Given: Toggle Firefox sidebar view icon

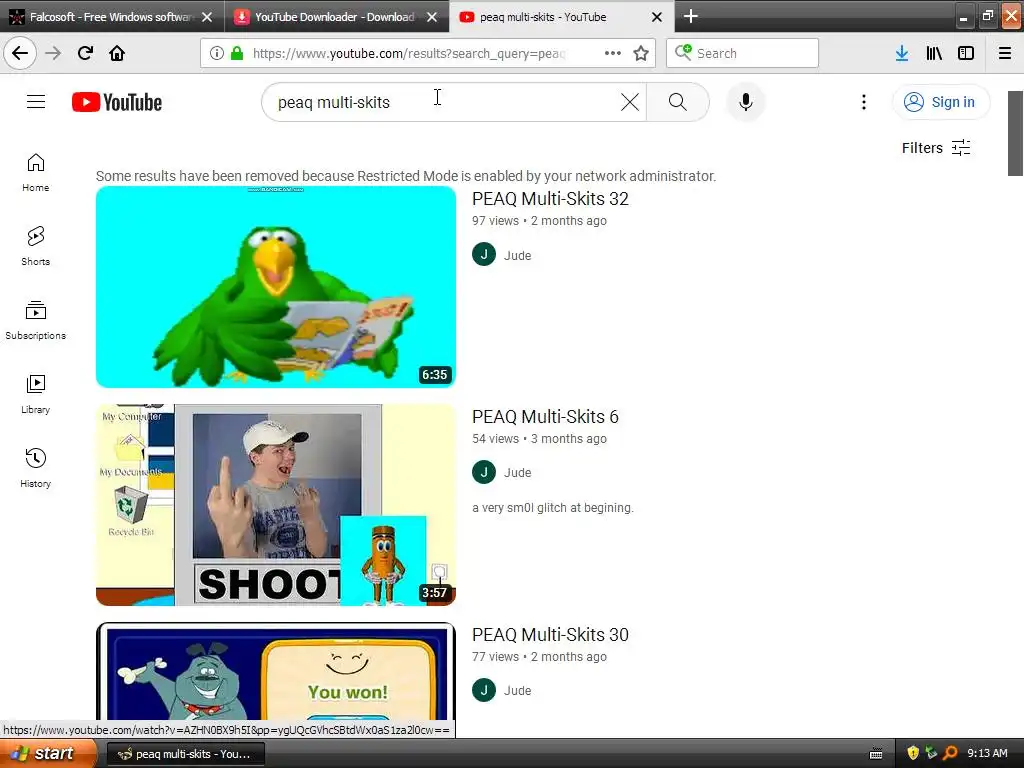Looking at the screenshot, I should coord(966,53).
